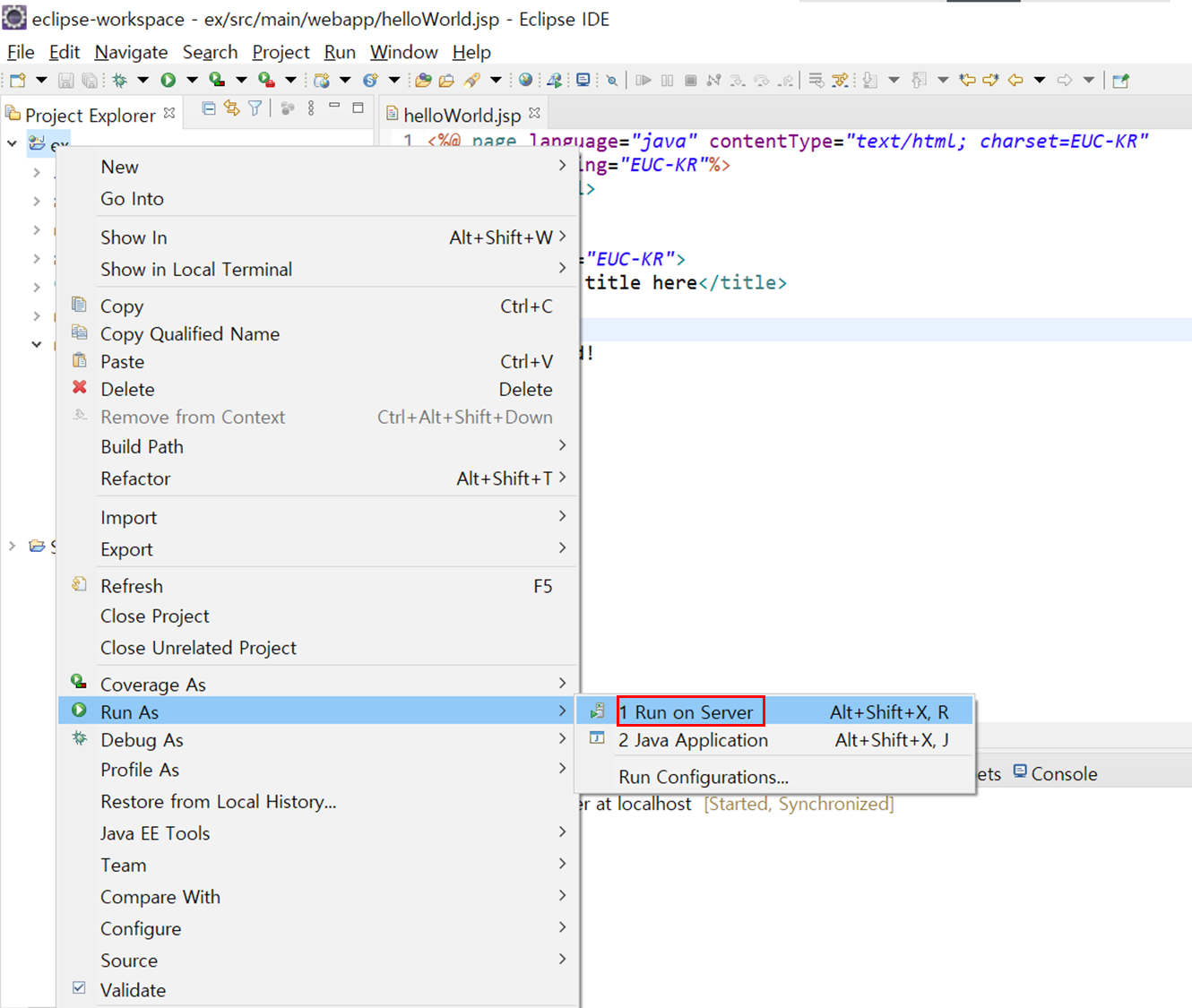Open the dropdown arrow beside the Debug icon

coord(143,80)
